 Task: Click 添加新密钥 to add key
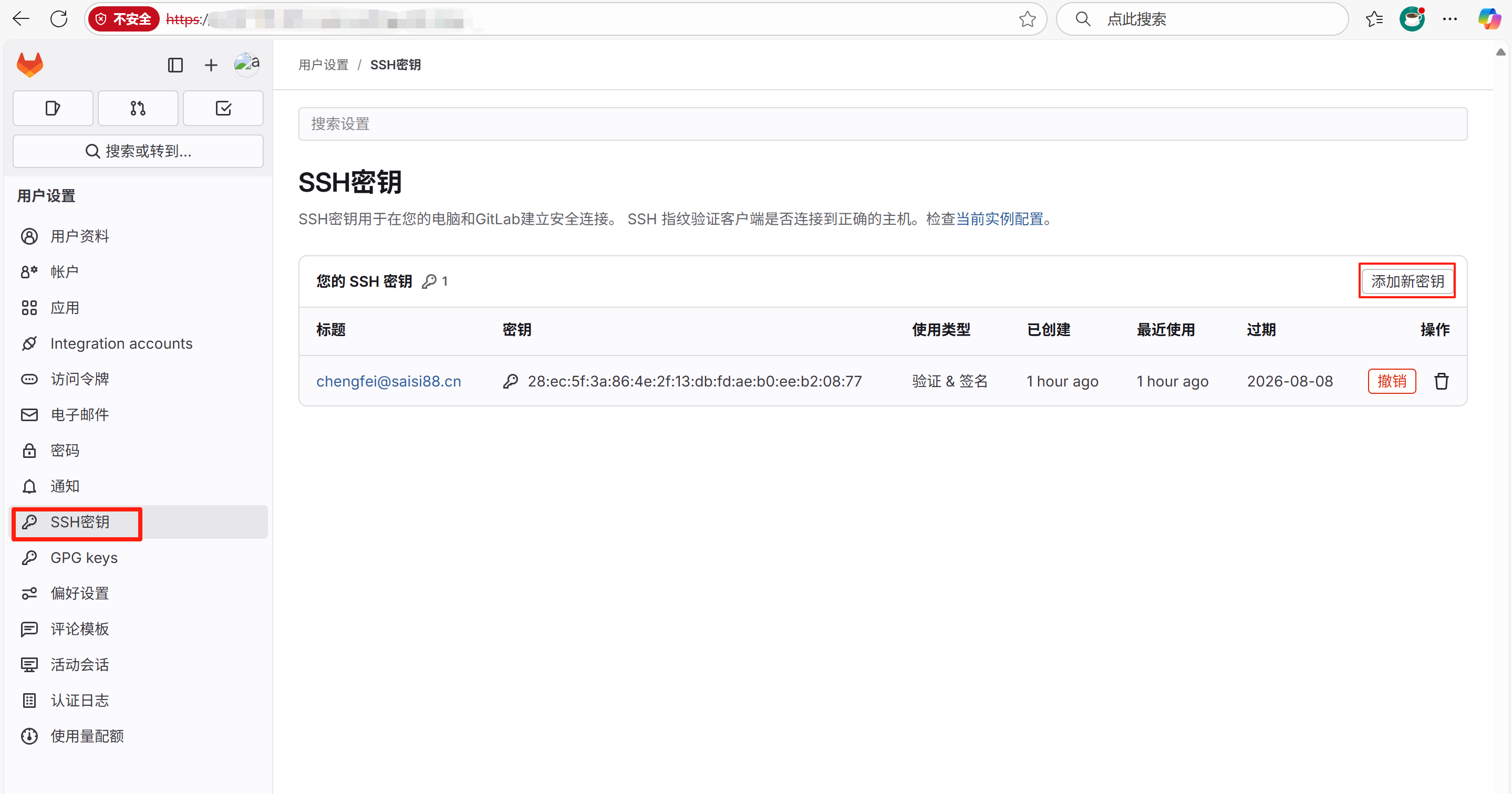tap(1407, 281)
